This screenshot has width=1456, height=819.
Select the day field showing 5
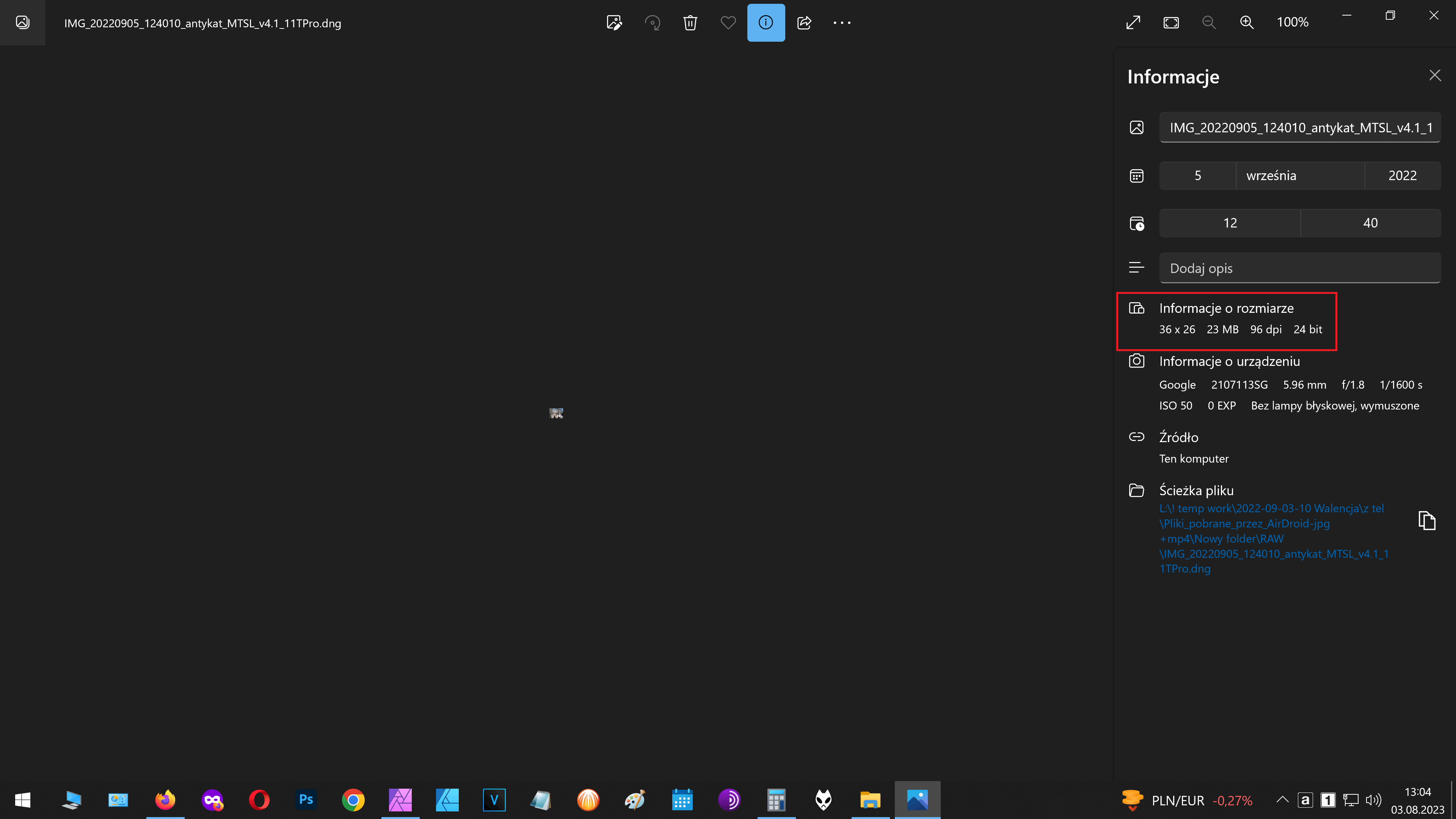[x=1197, y=176]
